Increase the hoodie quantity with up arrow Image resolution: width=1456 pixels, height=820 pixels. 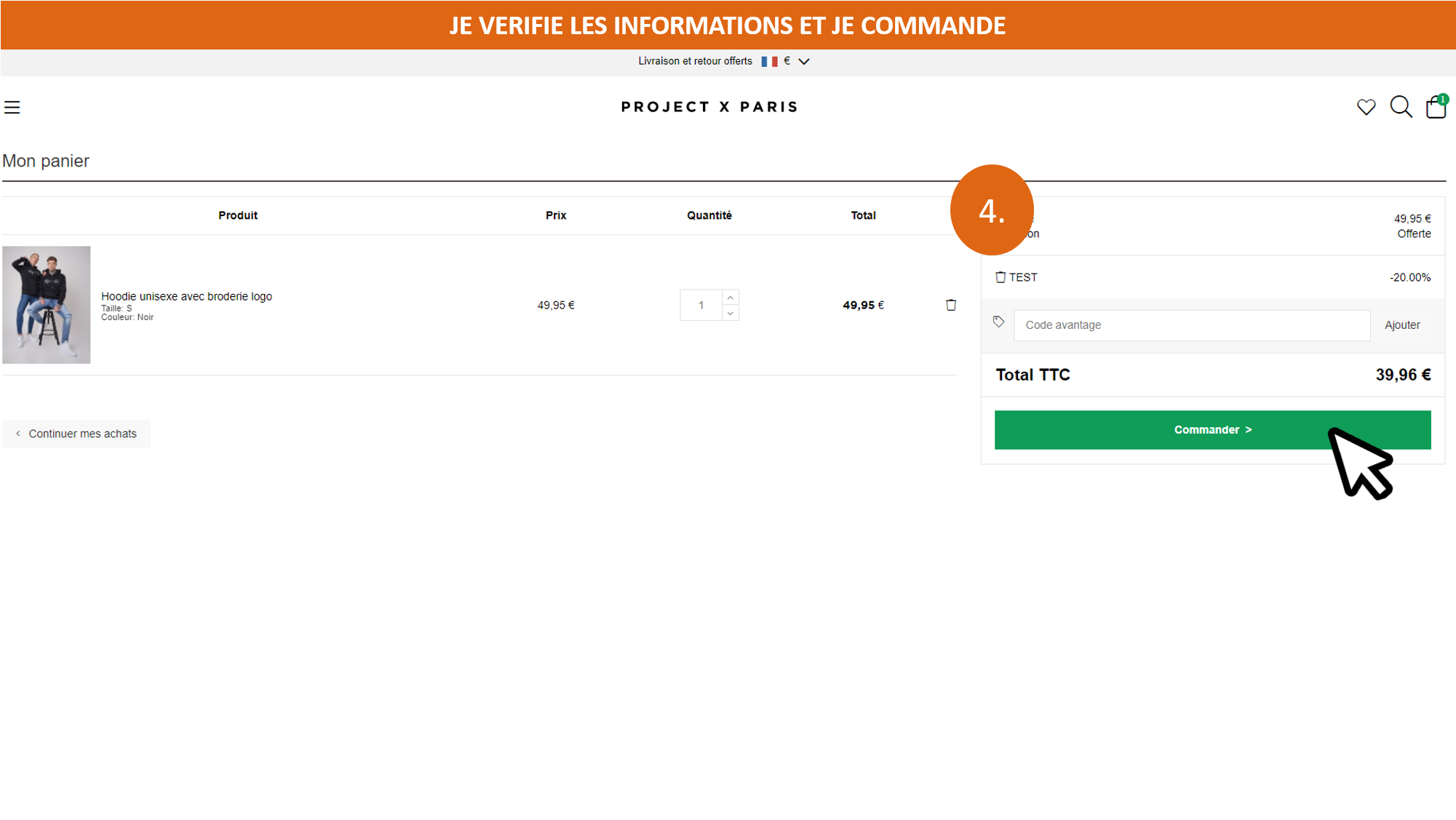pos(731,298)
